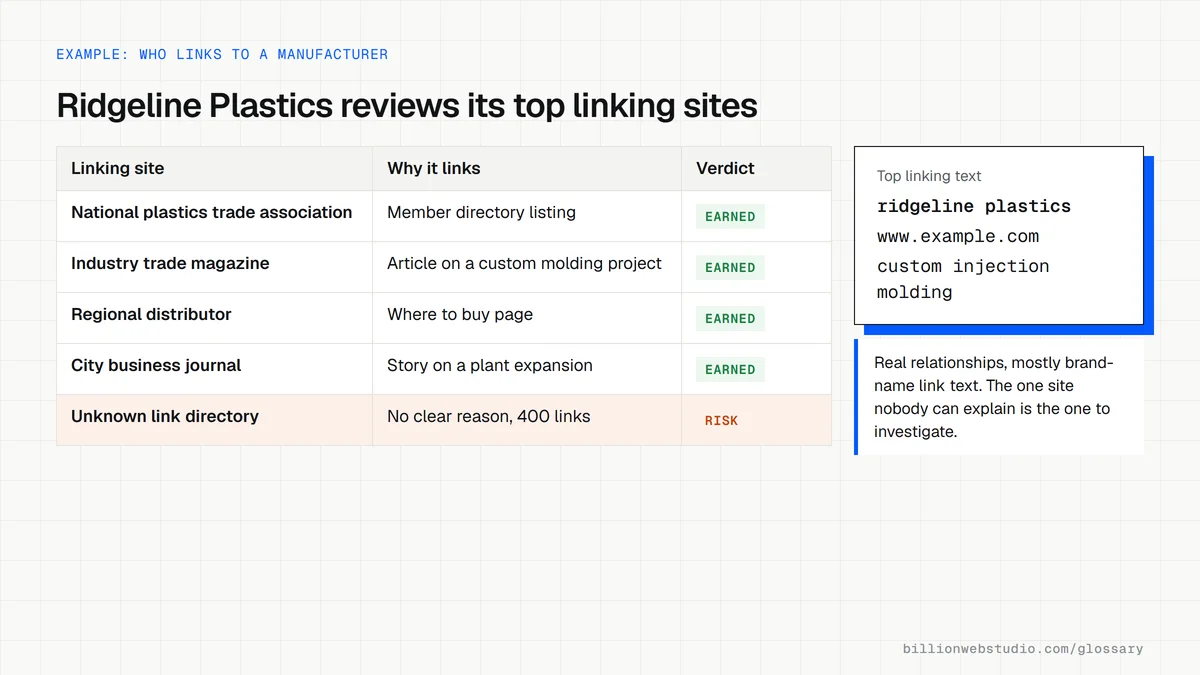1200x675 pixels.
Task: Select the 'Member directory listing' cell
Action: click(527, 216)
